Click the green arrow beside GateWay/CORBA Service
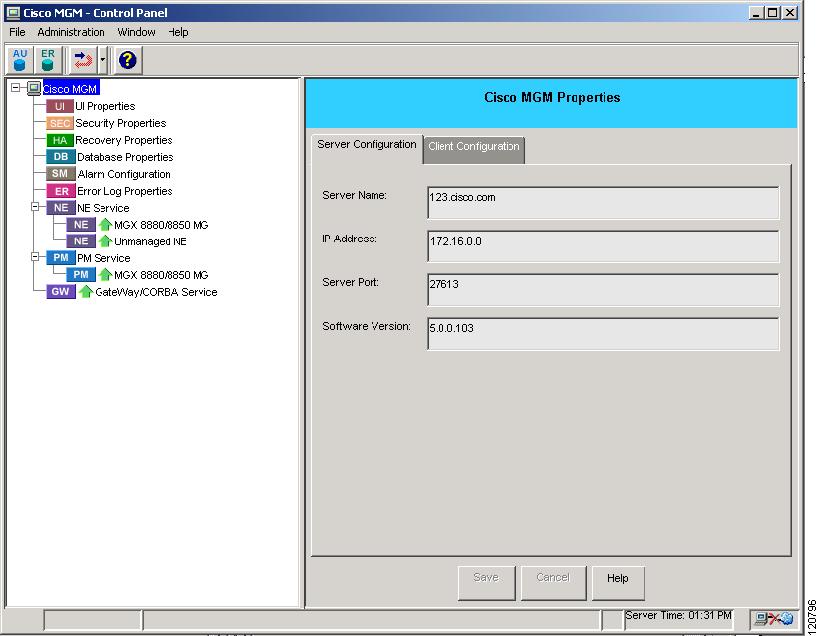 (x=86, y=292)
